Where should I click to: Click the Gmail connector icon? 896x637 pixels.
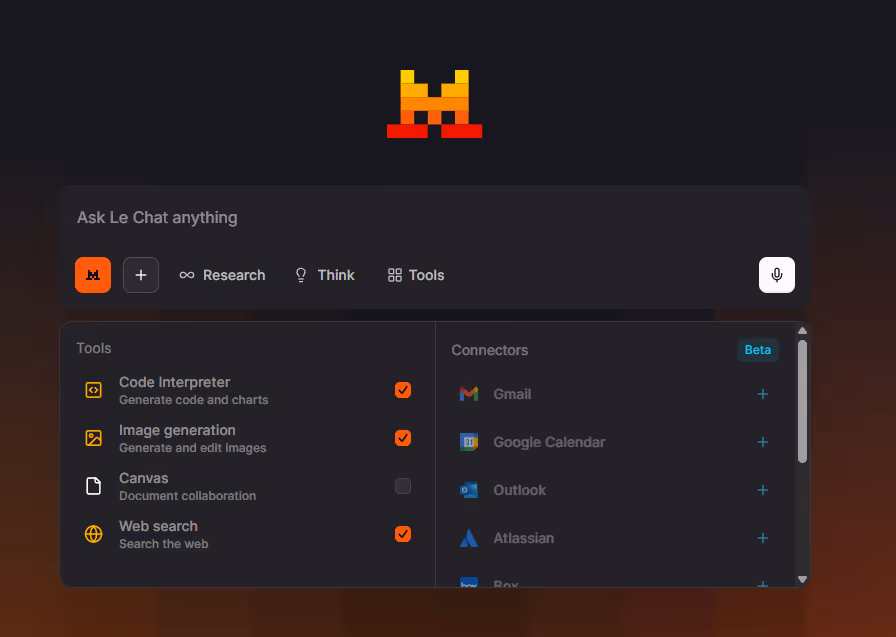[x=468, y=394]
